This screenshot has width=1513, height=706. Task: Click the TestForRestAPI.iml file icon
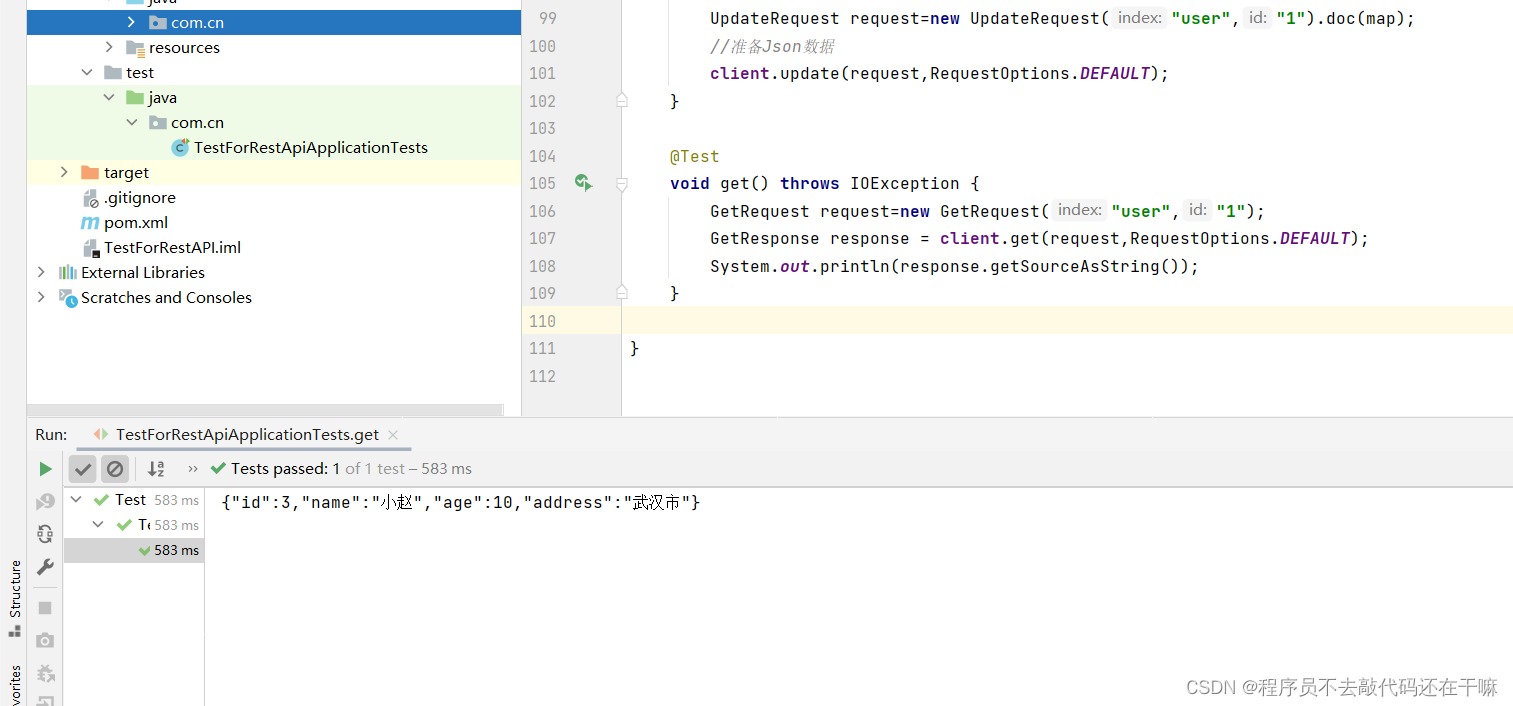click(90, 248)
